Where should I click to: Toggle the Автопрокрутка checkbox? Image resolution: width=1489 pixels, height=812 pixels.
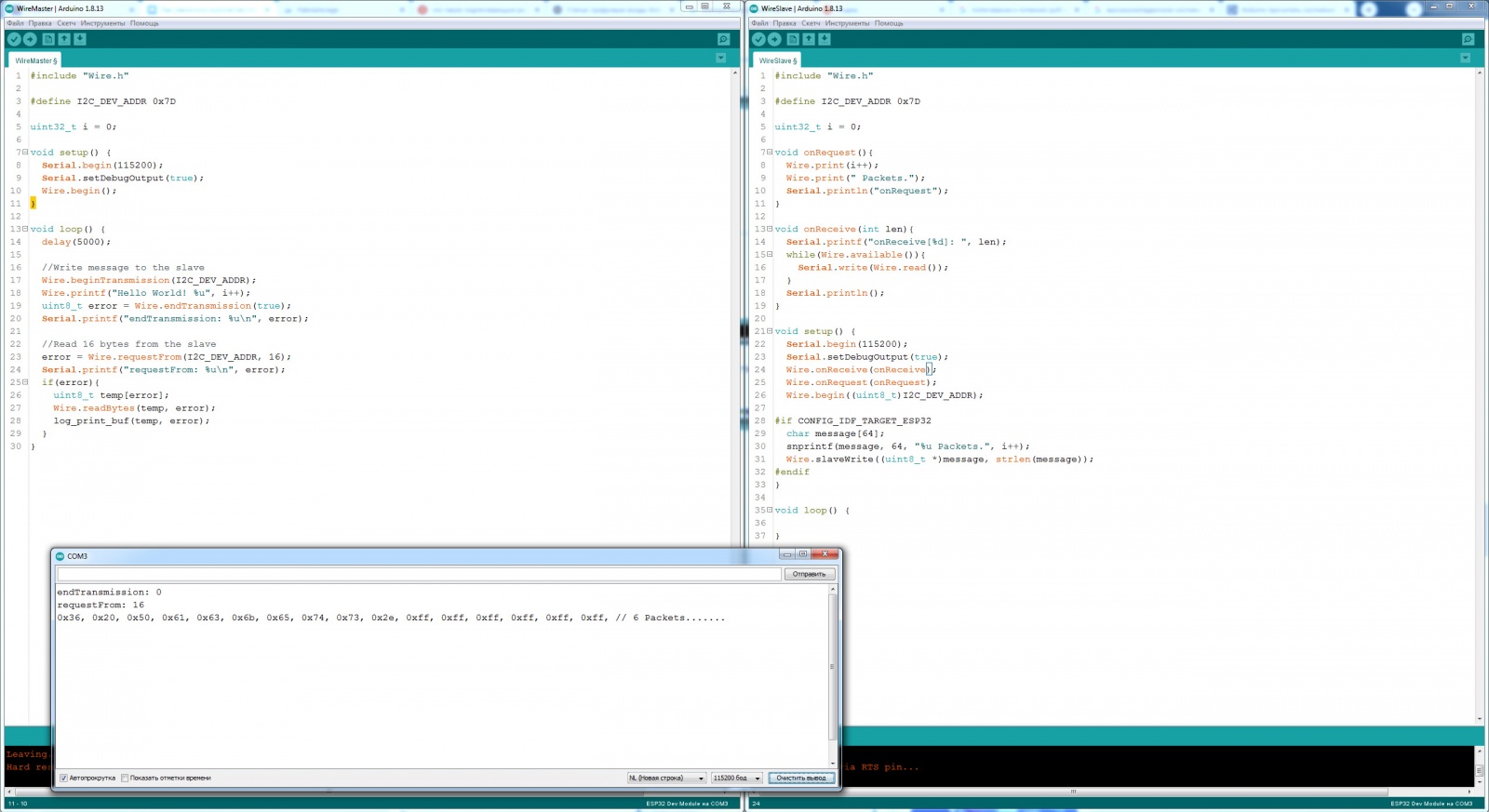pyautogui.click(x=64, y=778)
